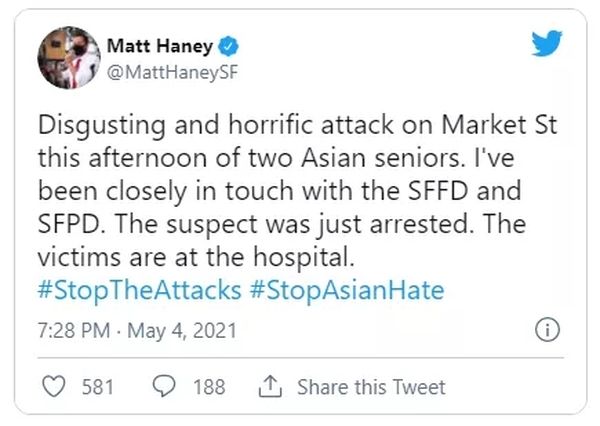Screen dimensions: 600x426
Task: Open the @MattHaneySF handle link
Action: [165, 70]
